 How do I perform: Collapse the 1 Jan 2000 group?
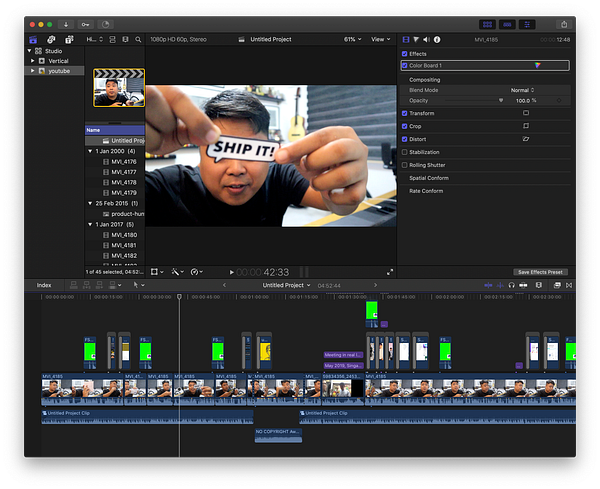[x=90, y=151]
